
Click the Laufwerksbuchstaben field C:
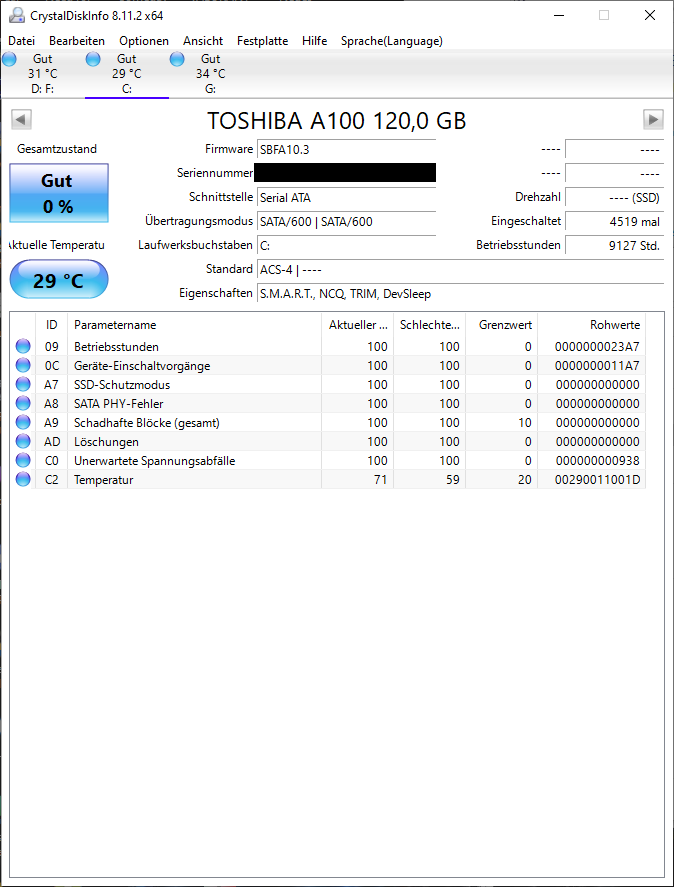346,246
